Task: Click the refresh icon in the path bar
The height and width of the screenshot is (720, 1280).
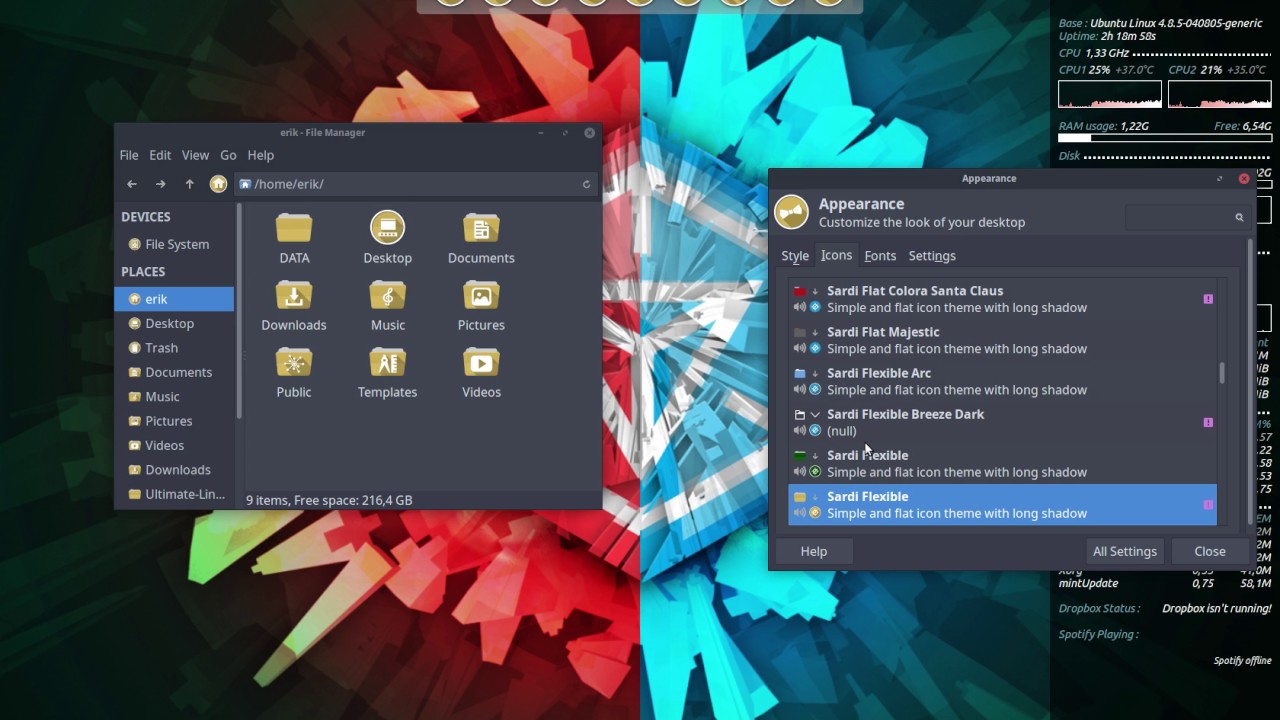Action: [x=585, y=184]
